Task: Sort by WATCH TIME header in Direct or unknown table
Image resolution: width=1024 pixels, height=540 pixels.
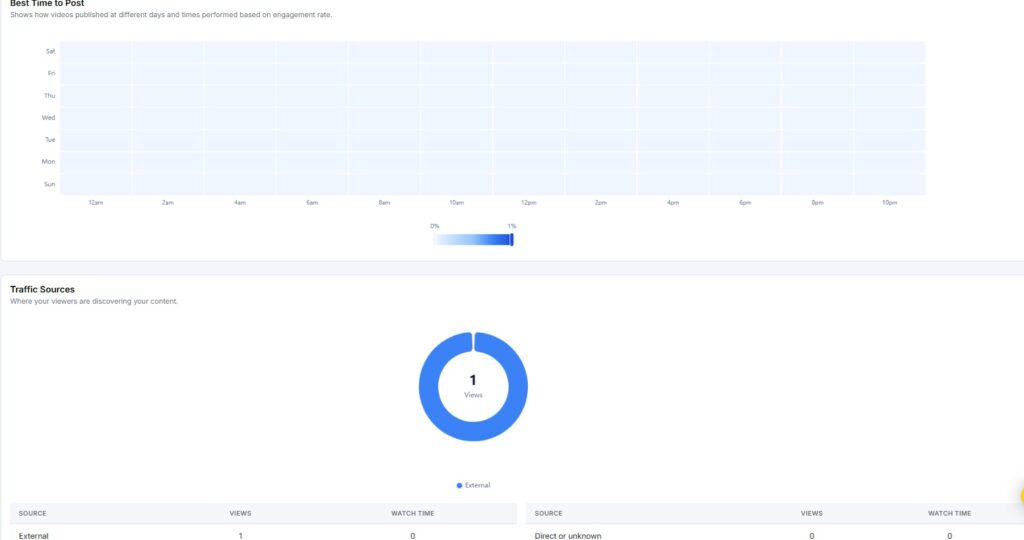Action: click(950, 513)
